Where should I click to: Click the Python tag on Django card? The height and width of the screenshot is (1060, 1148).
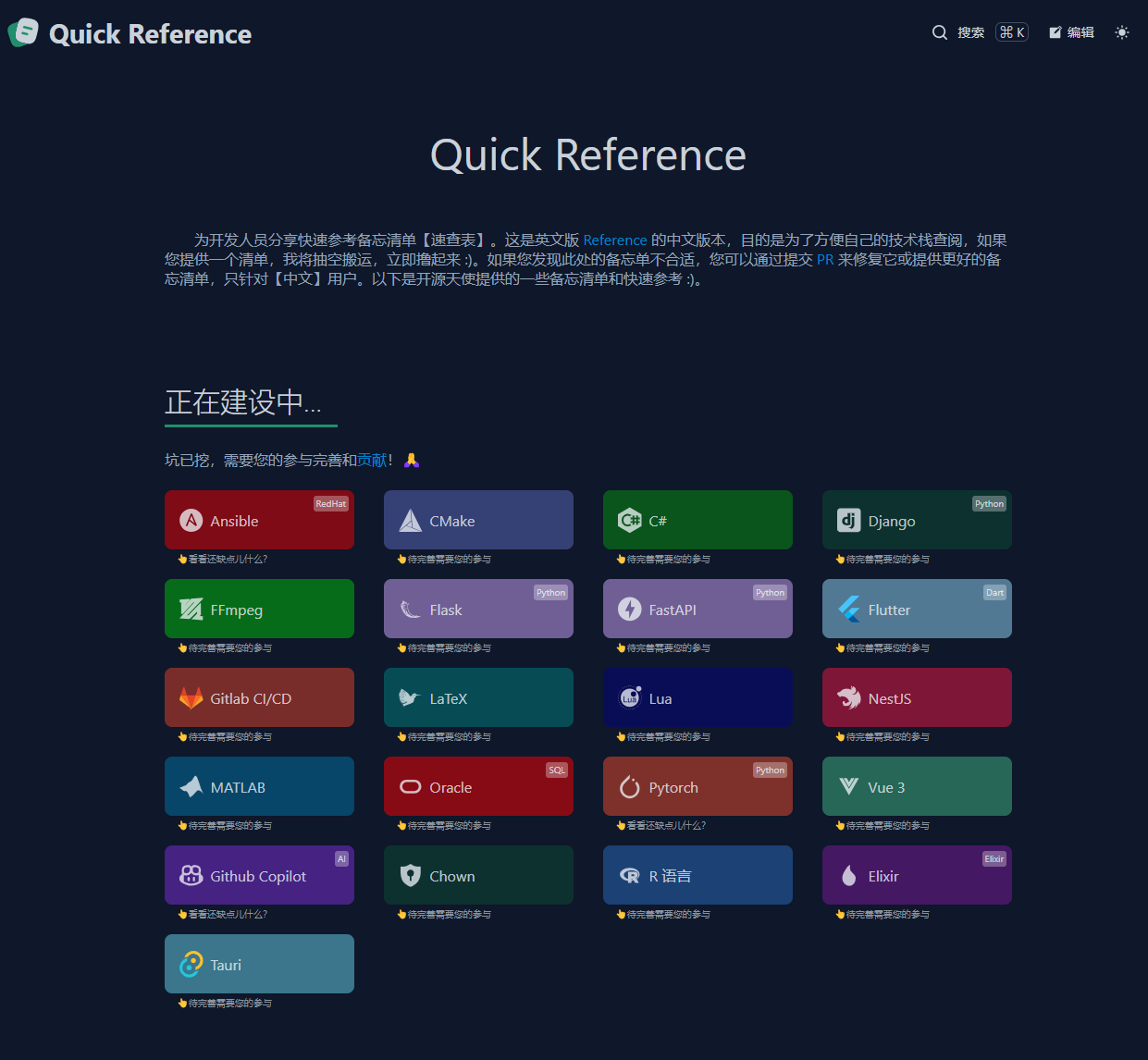pos(989,504)
